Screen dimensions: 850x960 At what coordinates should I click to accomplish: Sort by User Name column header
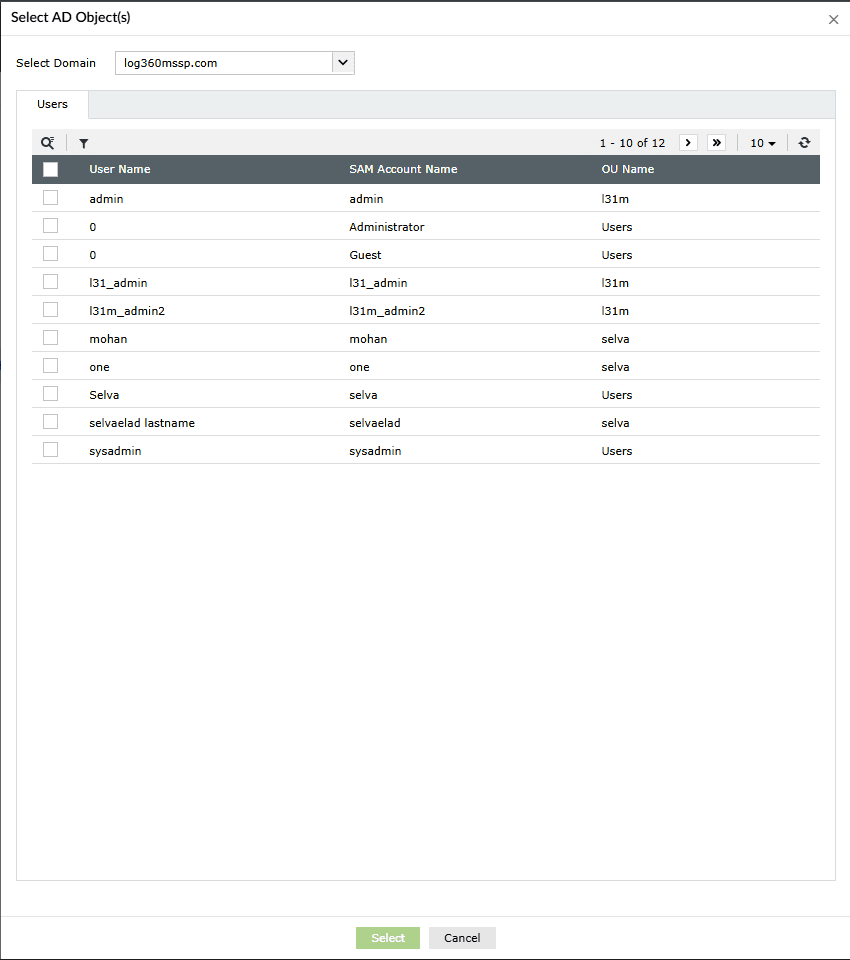[x=119, y=169]
